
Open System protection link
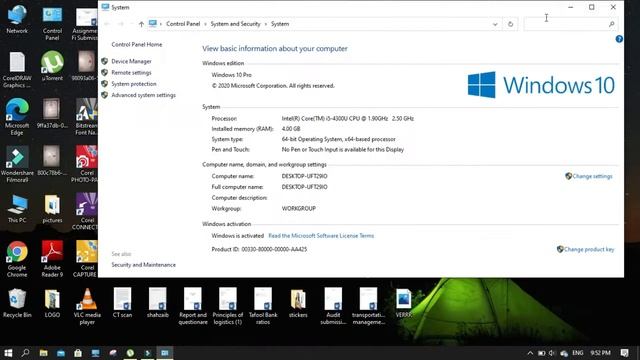(134, 84)
